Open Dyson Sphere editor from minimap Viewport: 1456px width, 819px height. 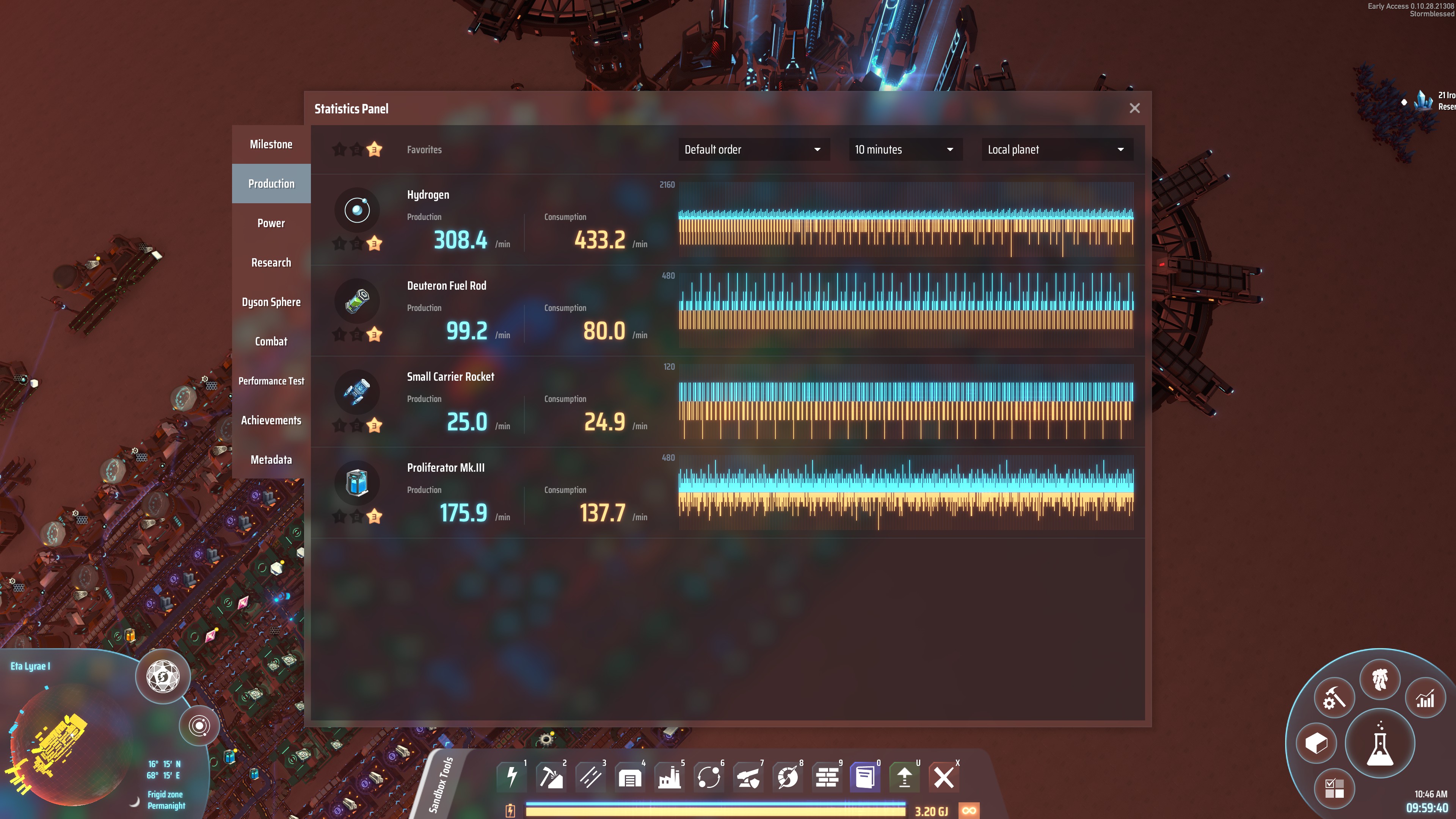[x=163, y=676]
